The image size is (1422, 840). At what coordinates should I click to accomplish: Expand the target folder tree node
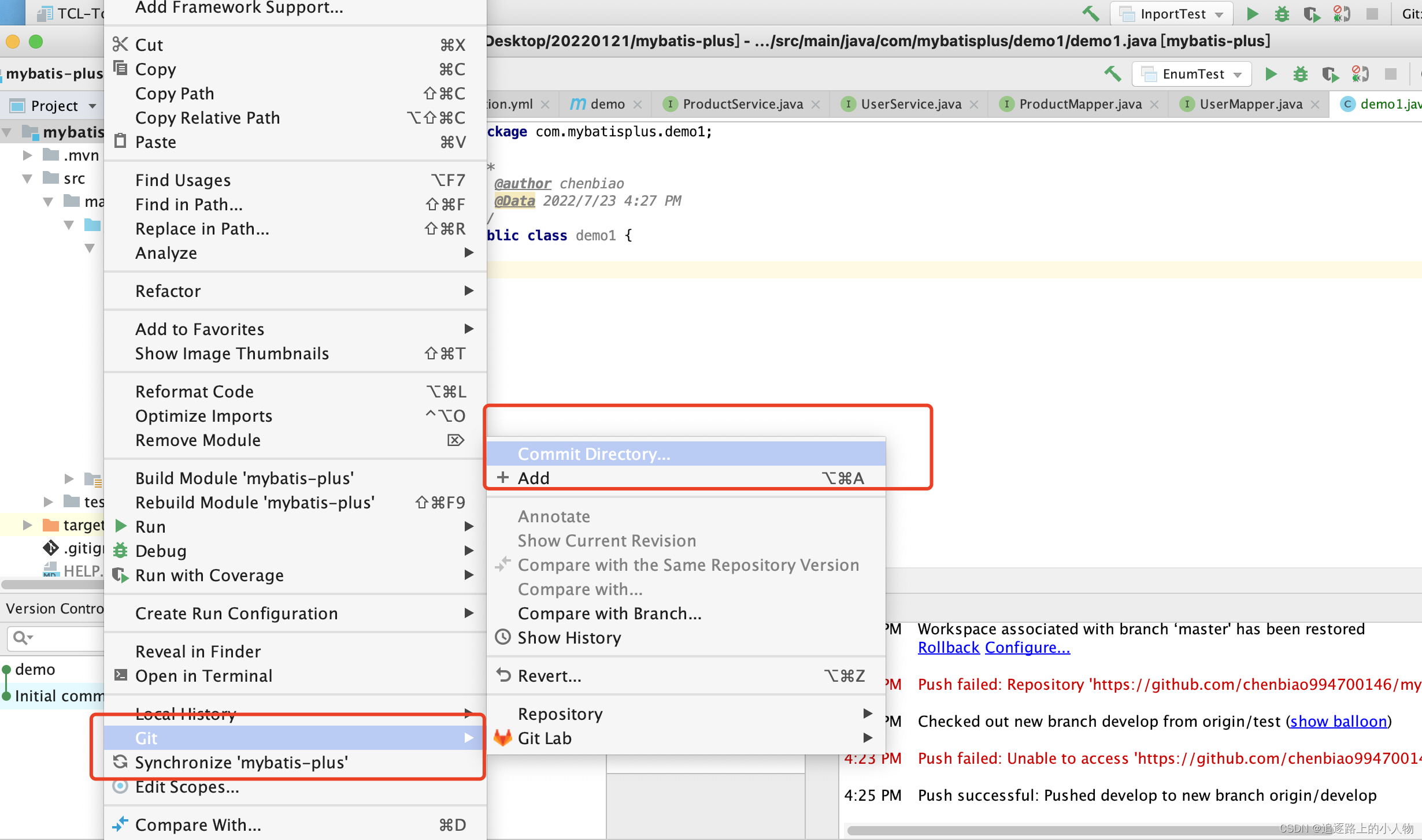[27, 525]
